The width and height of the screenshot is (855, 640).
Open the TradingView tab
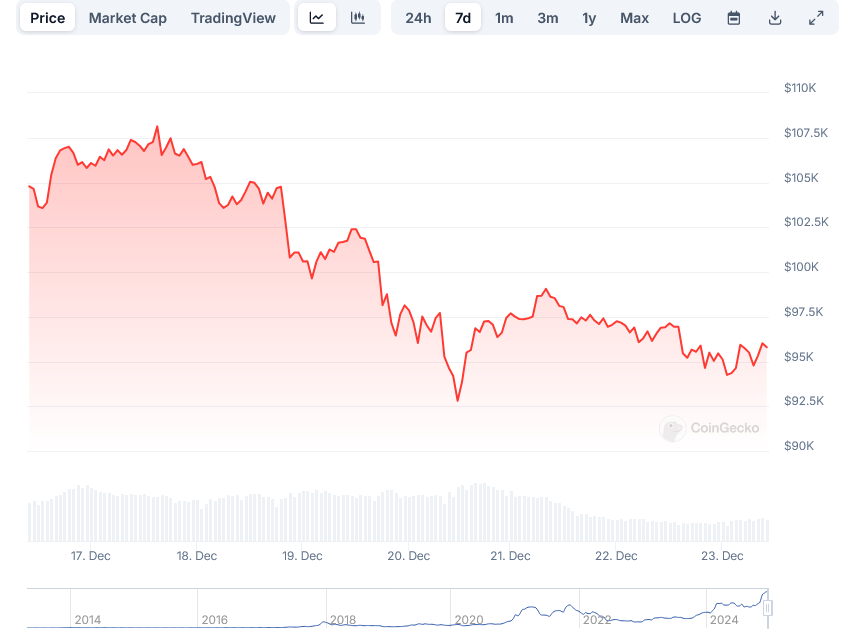click(233, 18)
